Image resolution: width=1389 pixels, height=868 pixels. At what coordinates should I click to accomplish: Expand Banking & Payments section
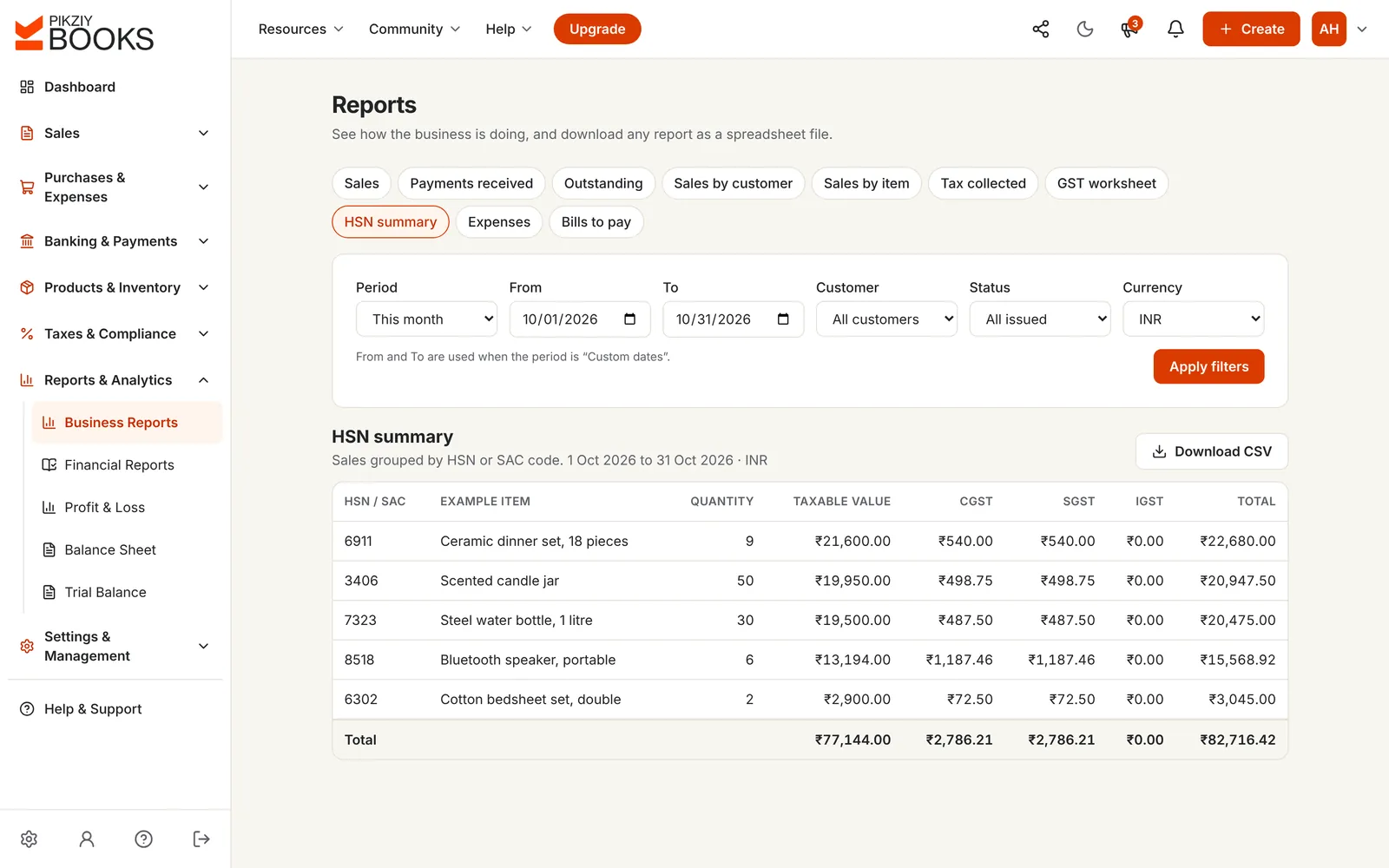click(x=115, y=241)
